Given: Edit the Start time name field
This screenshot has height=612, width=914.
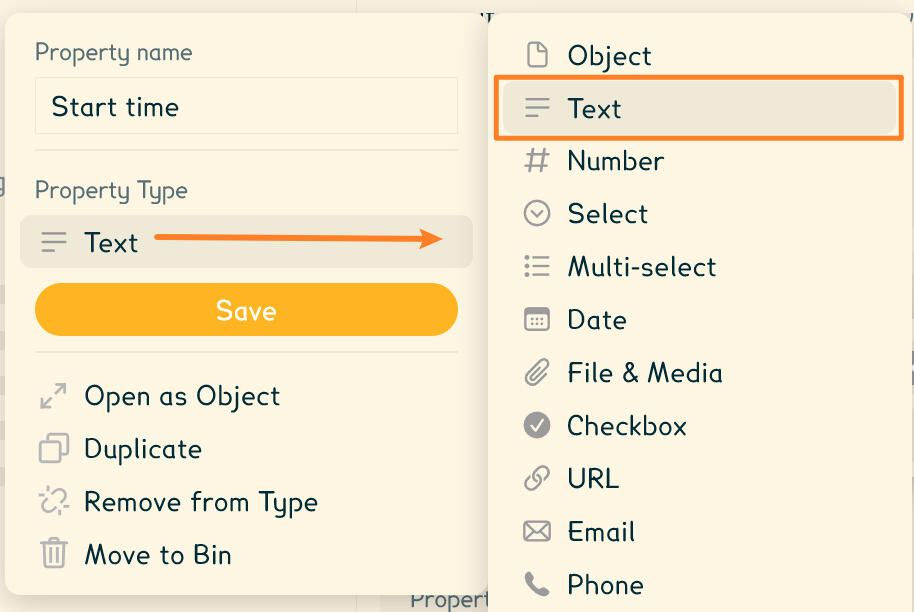Looking at the screenshot, I should pos(246,106).
